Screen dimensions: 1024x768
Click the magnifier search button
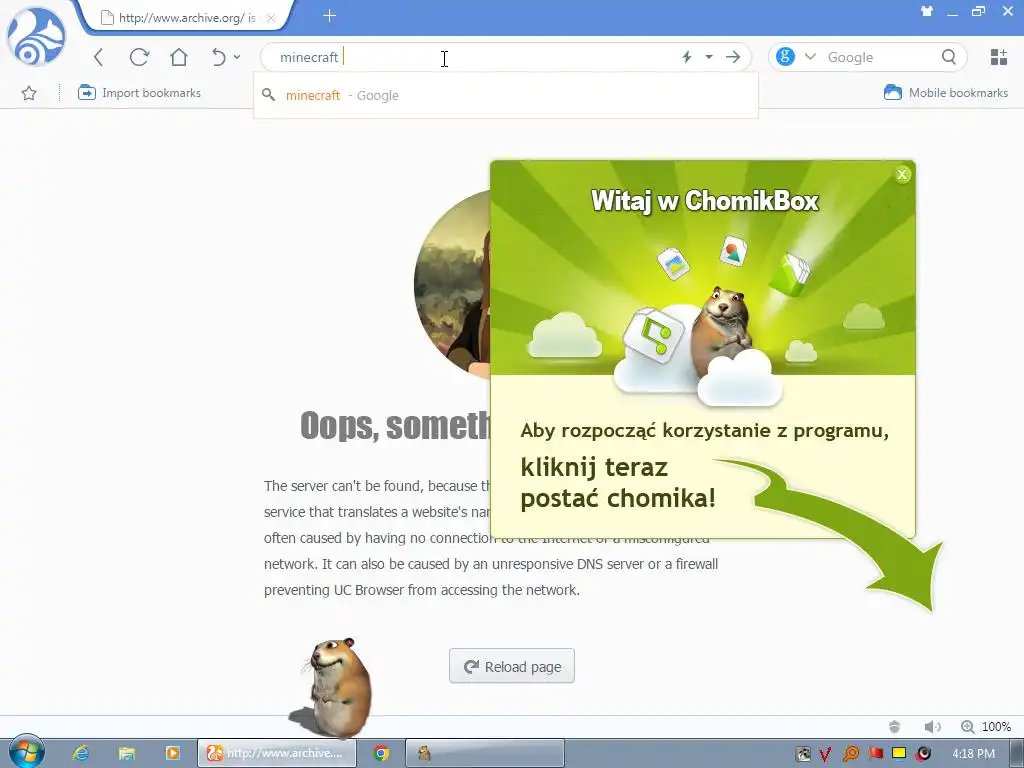click(x=949, y=57)
